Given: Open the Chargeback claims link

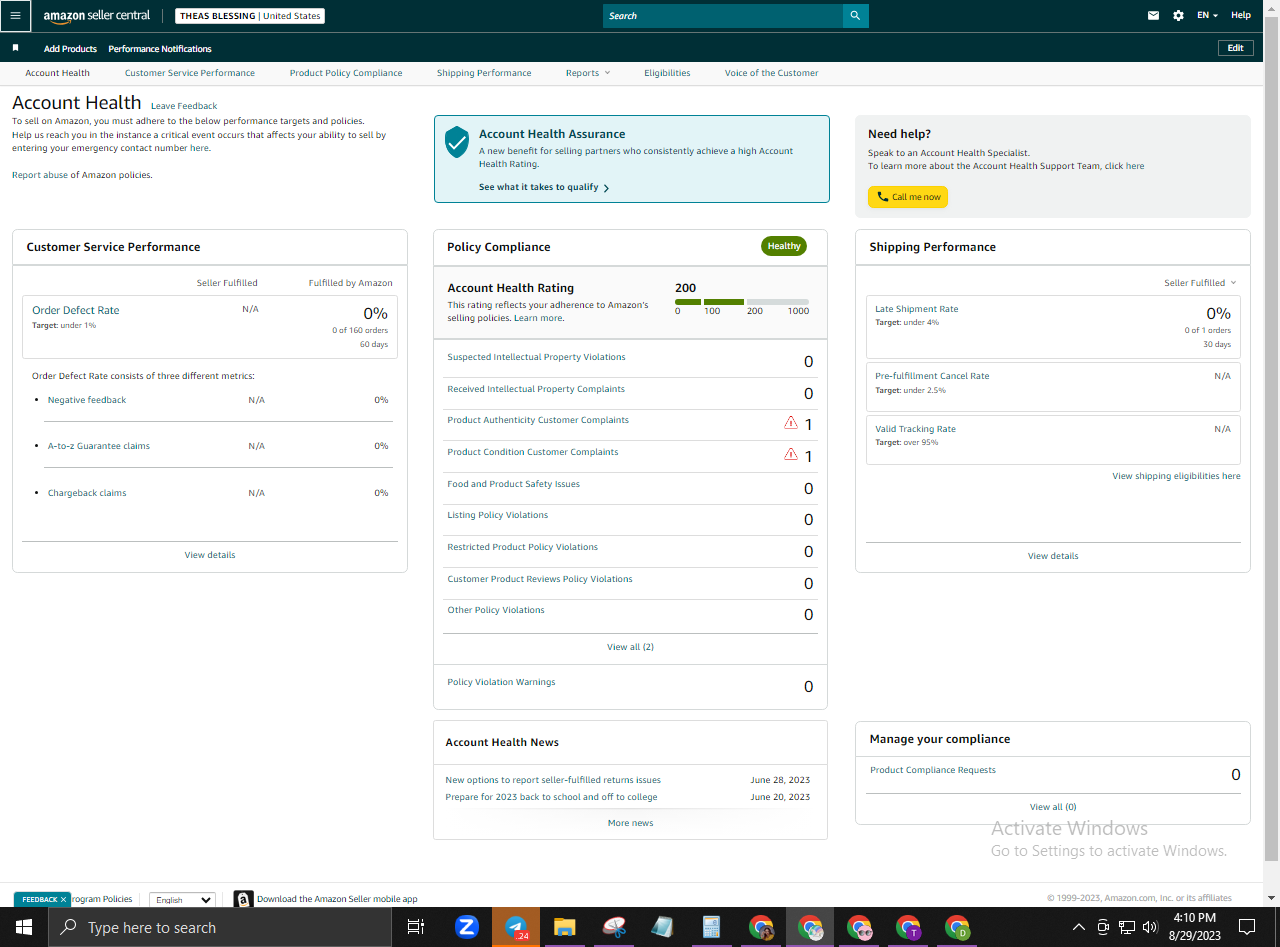Looking at the screenshot, I should pyautogui.click(x=87, y=493).
